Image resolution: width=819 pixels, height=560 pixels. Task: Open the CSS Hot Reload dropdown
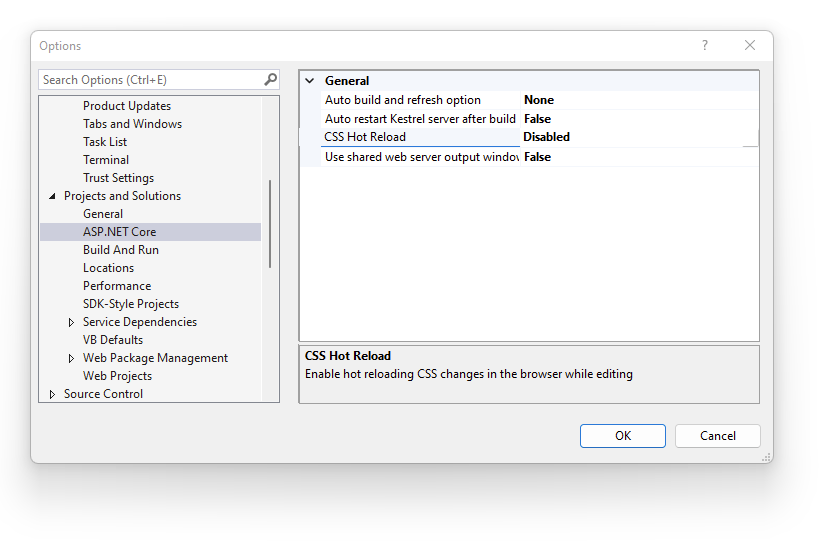point(750,137)
